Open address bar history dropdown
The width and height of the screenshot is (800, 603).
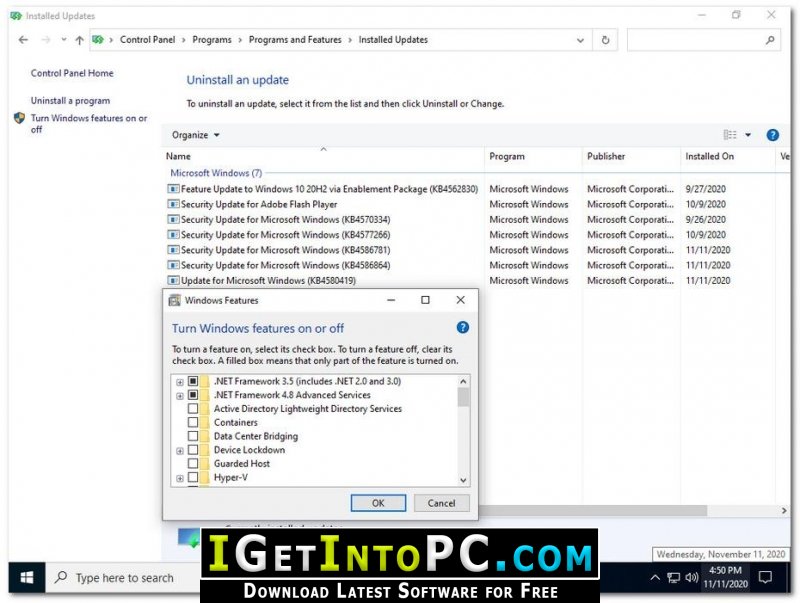(x=580, y=40)
